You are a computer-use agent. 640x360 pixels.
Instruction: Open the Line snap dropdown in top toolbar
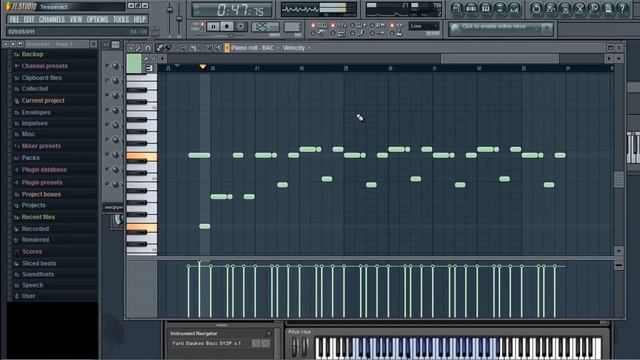tap(424, 26)
